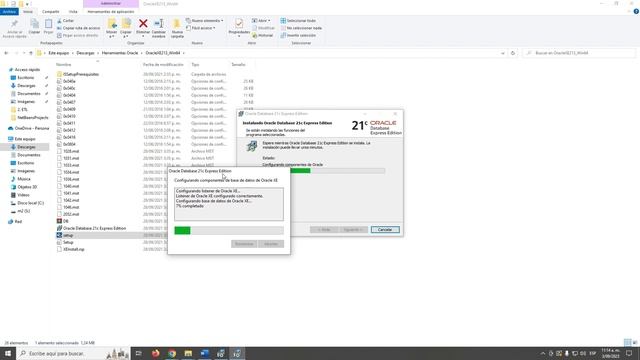Image resolution: width=640 pixels, height=360 pixels.
Task: Open File Explorer from the taskbar
Action: click(x=188, y=353)
